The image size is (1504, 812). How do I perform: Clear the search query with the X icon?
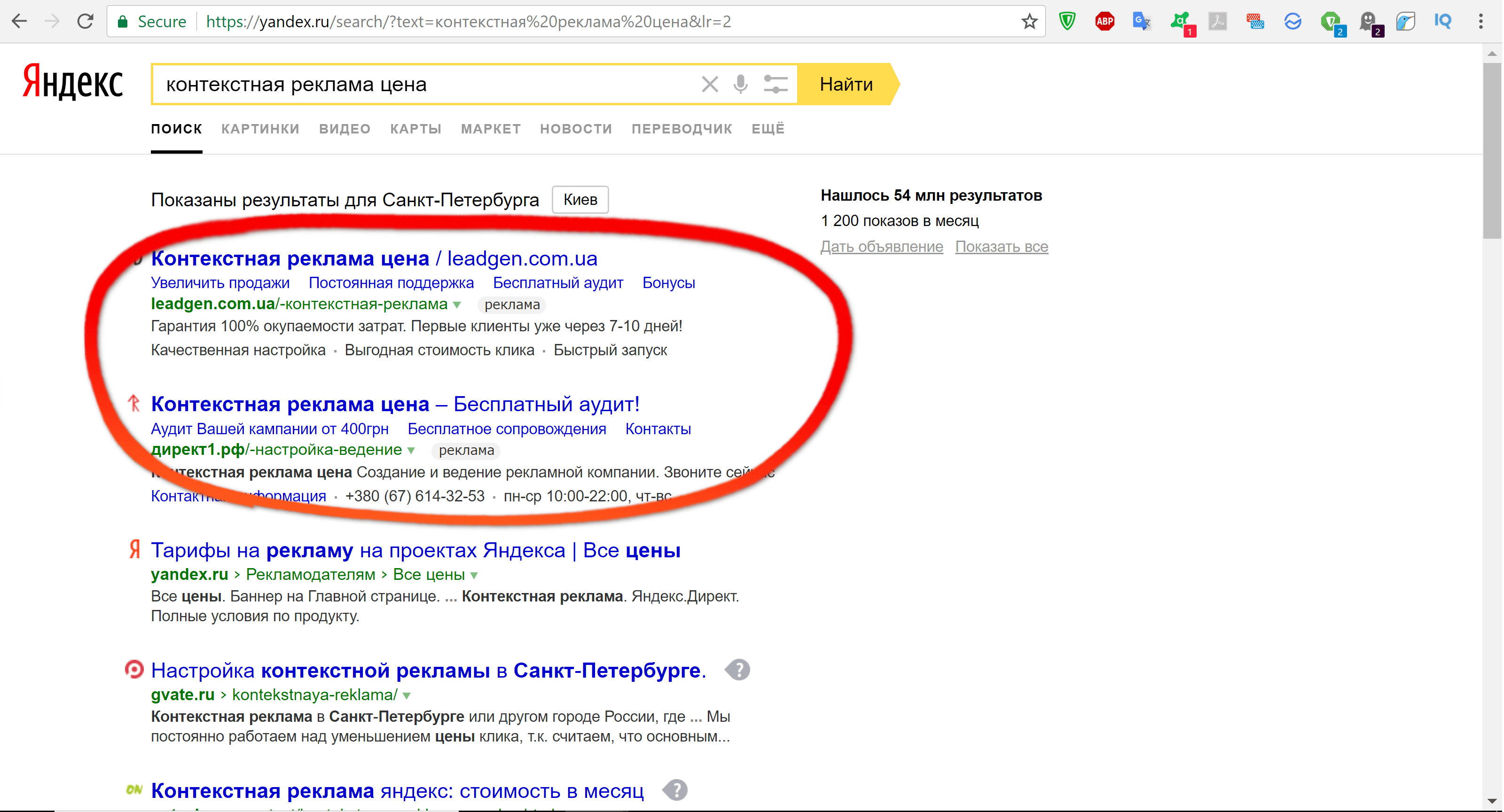pyautogui.click(x=709, y=84)
